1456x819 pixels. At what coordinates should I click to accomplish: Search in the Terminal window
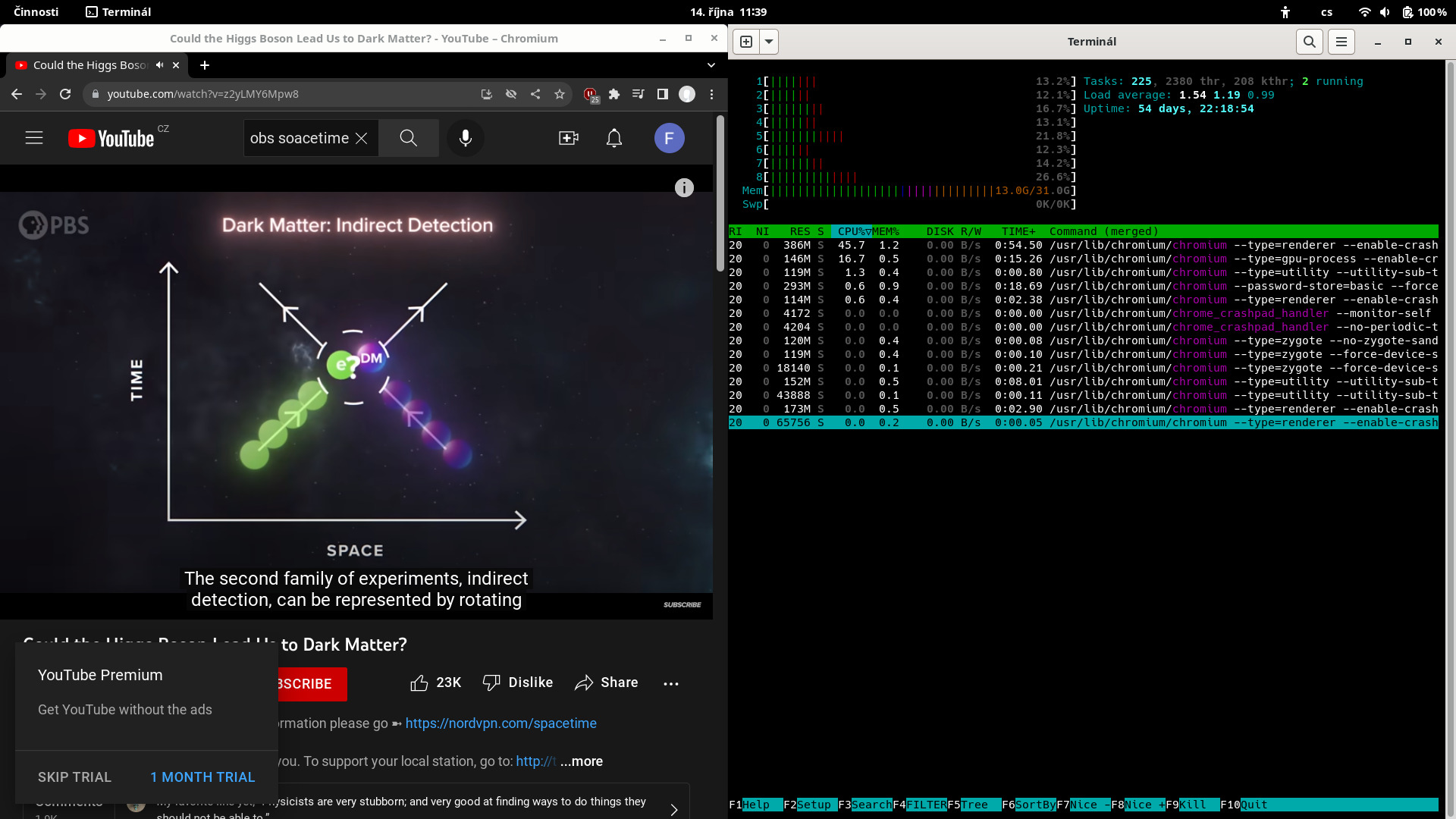pos(1310,42)
